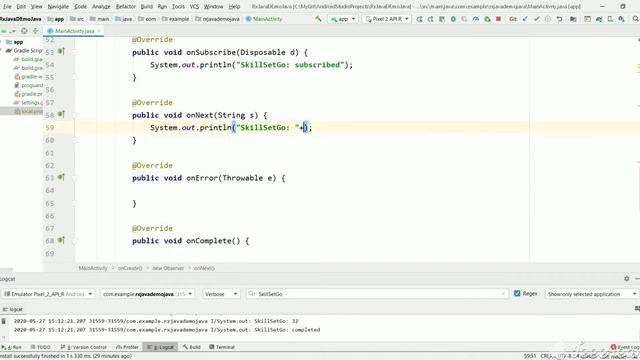This screenshot has height=360, width=640.
Task: Click the Debug app bug icon
Action: tap(453, 19)
